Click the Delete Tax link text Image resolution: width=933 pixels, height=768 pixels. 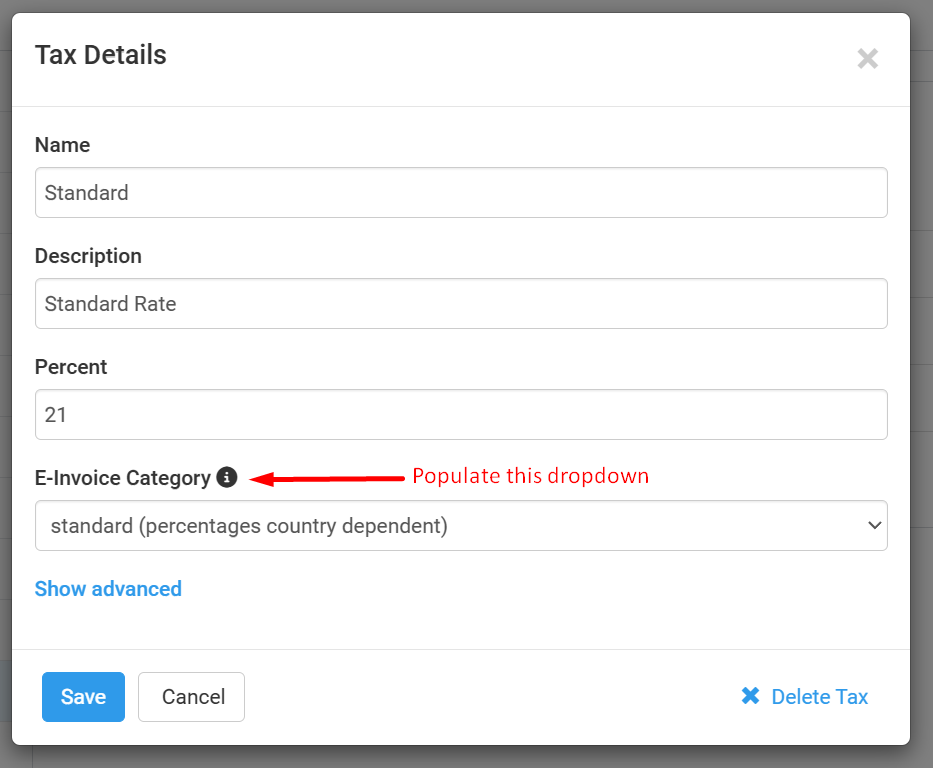point(819,697)
